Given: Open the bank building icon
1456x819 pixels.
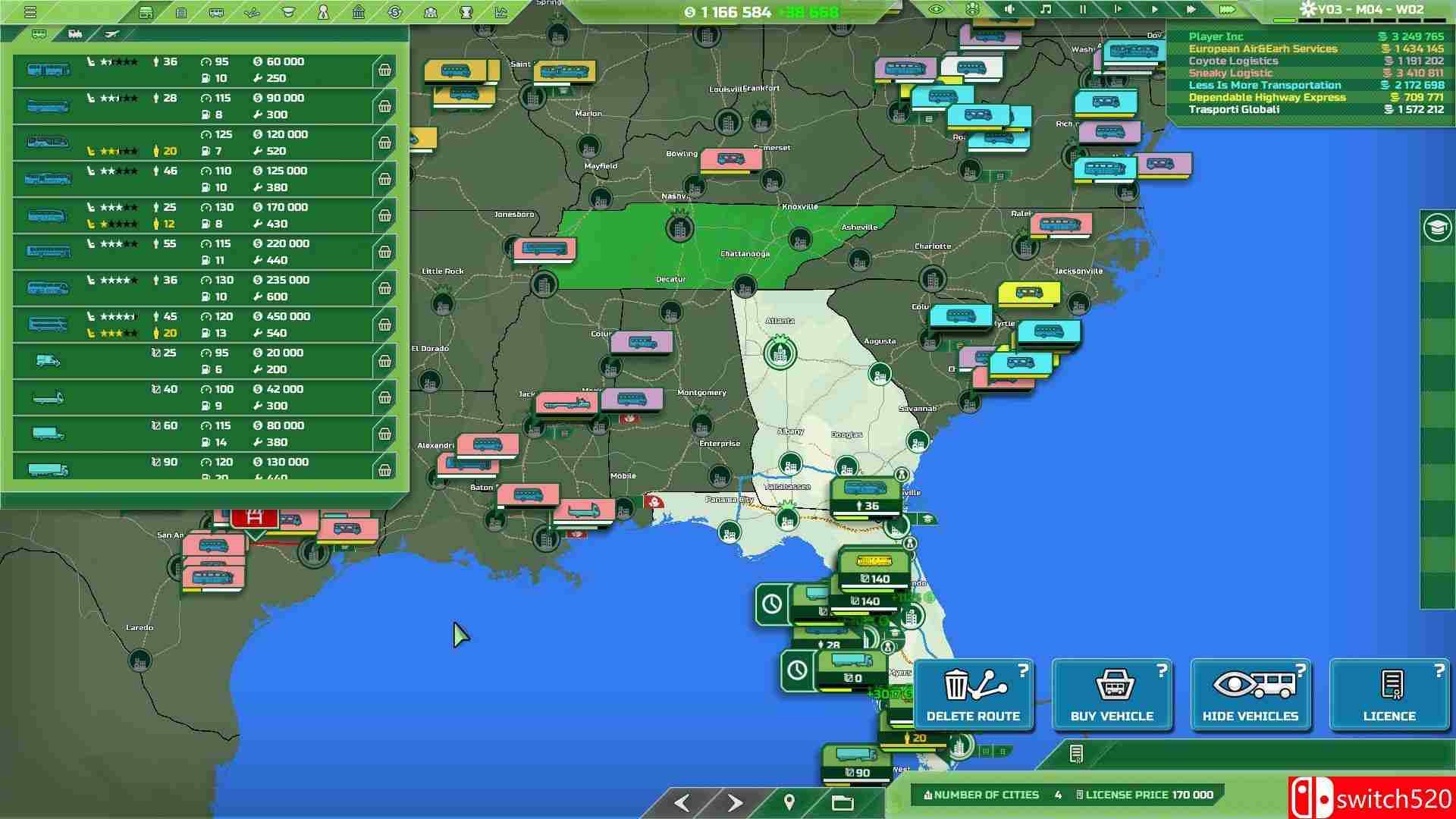Looking at the screenshot, I should (x=359, y=12).
